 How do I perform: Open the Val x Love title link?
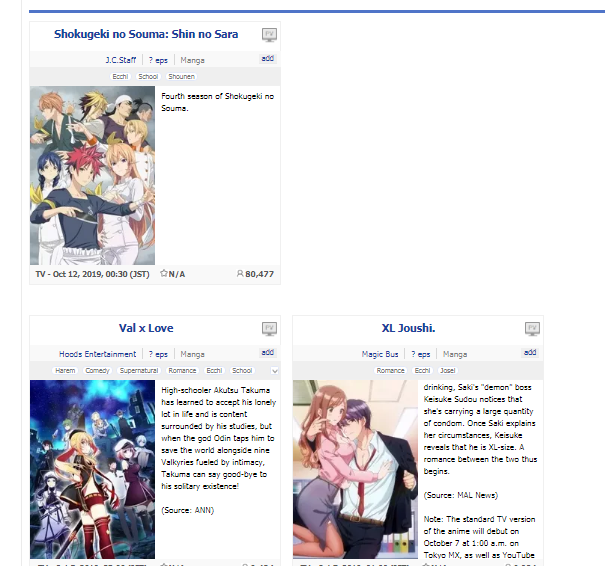[x=146, y=328]
